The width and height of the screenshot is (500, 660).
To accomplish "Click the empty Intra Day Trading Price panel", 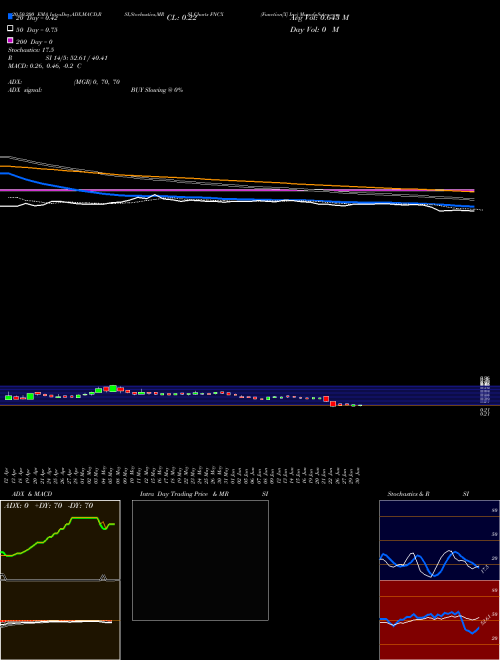I will point(200,560).
